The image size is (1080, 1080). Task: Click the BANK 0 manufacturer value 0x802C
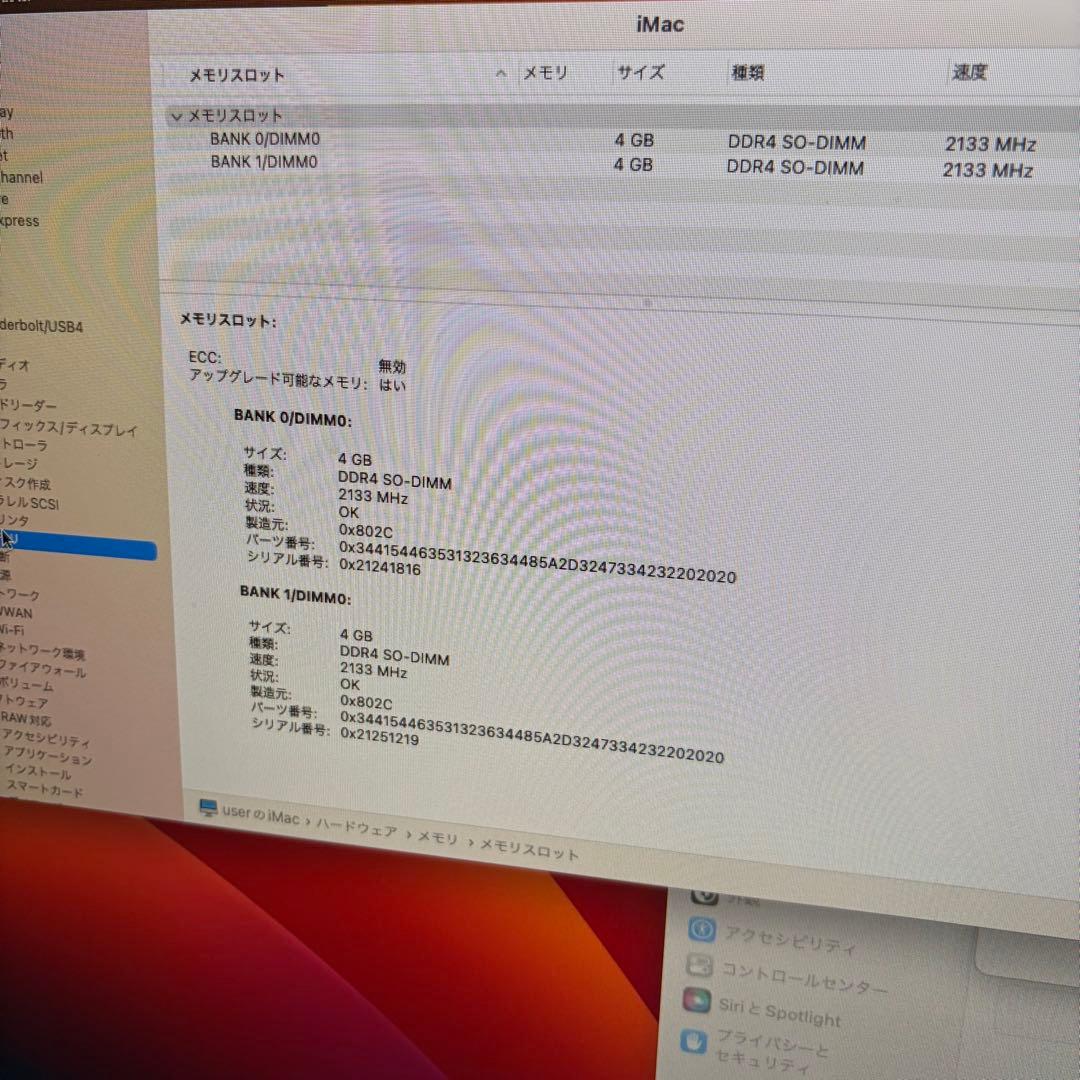(x=365, y=531)
